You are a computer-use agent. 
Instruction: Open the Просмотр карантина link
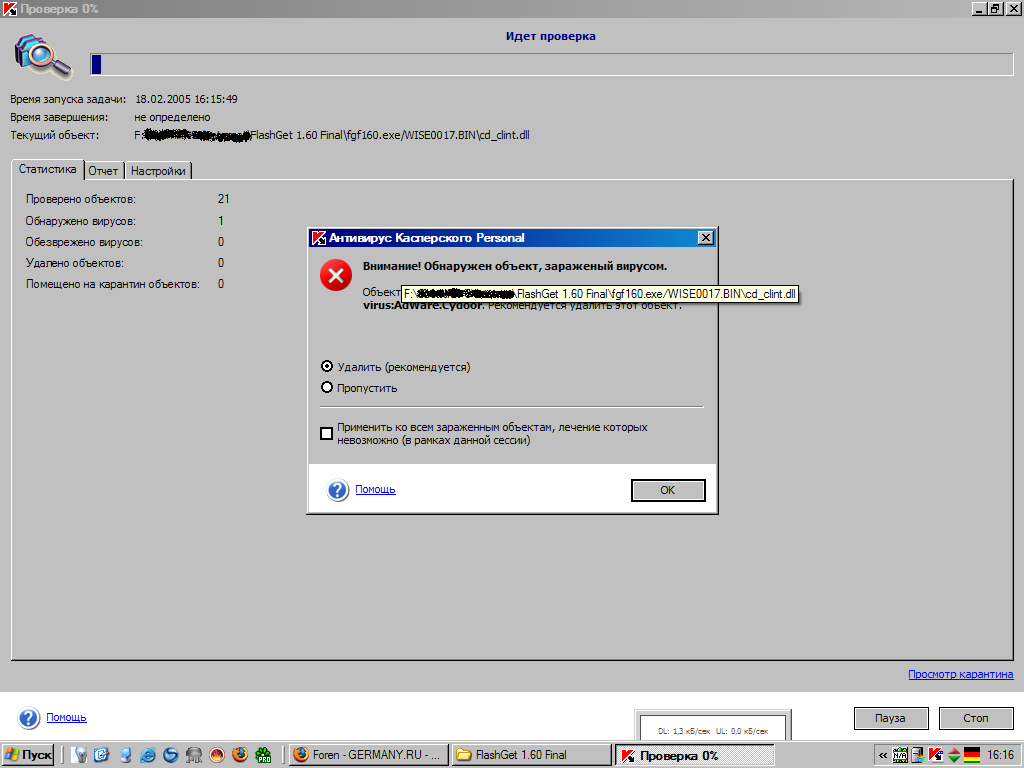961,674
